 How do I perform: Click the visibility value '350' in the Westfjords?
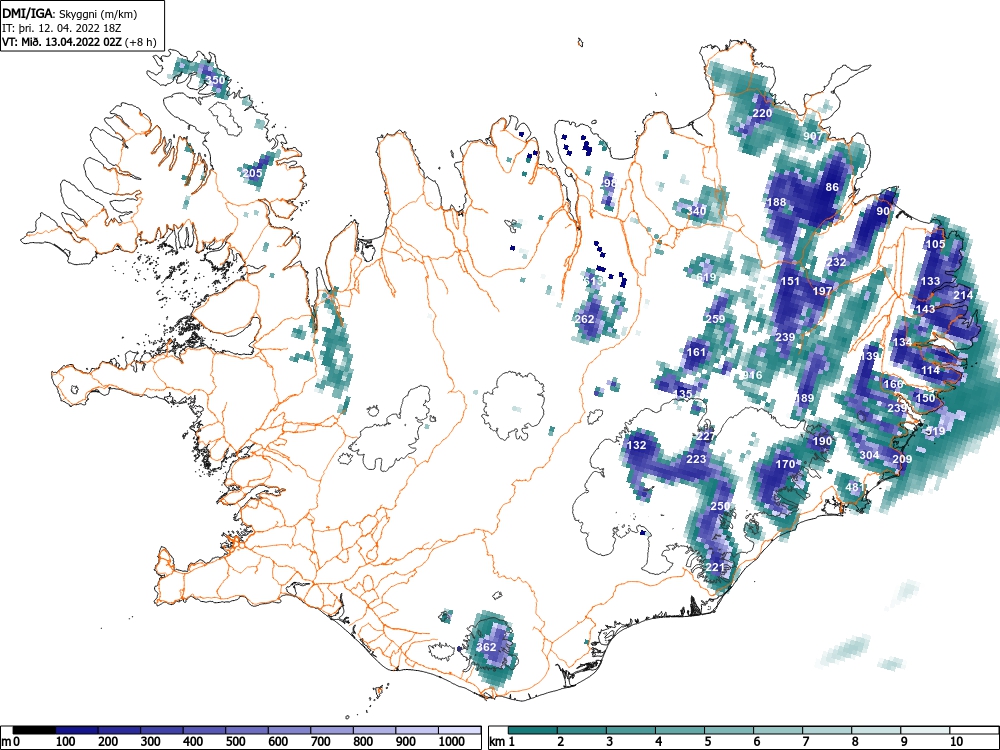(x=216, y=80)
